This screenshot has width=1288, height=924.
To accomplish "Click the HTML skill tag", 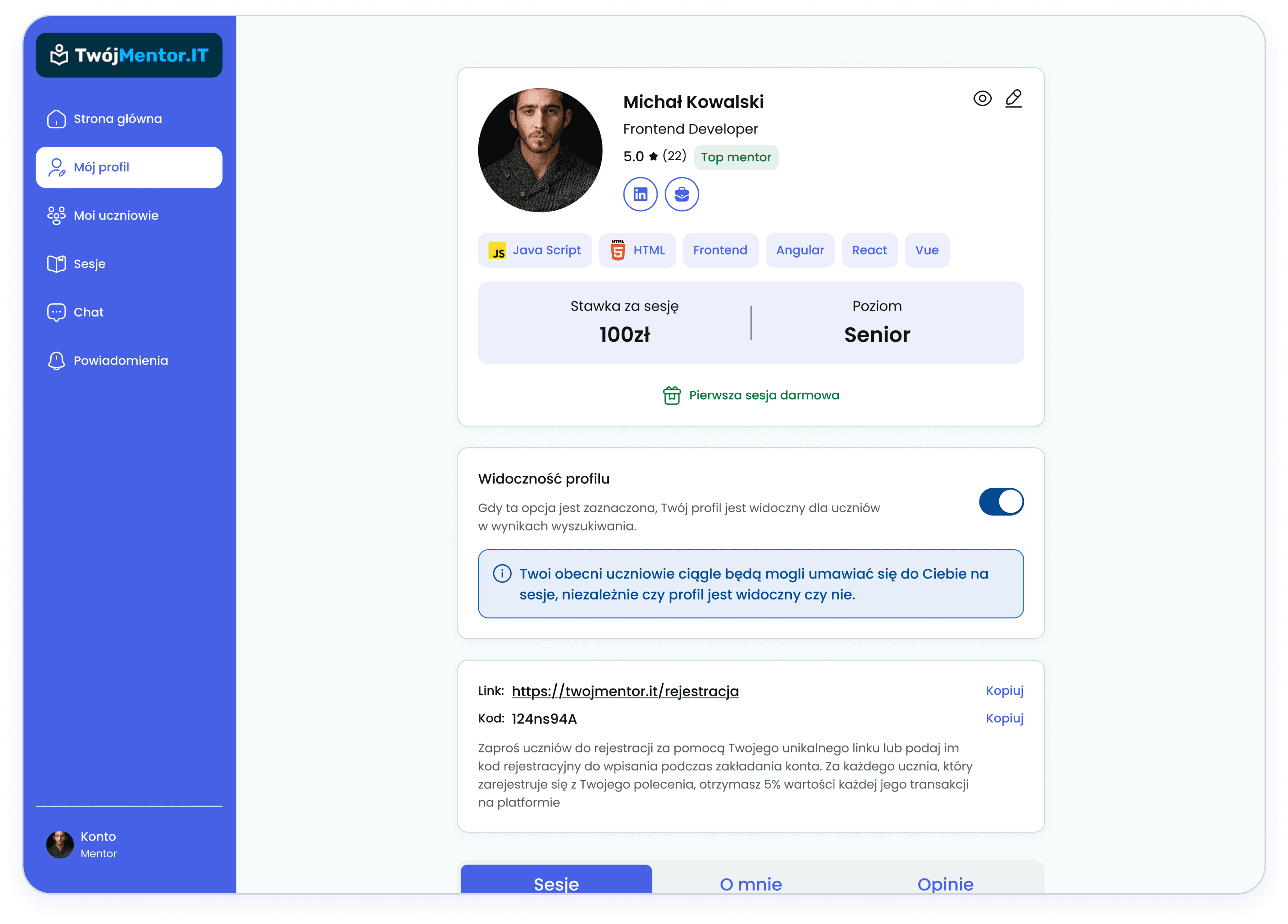I will [637, 250].
